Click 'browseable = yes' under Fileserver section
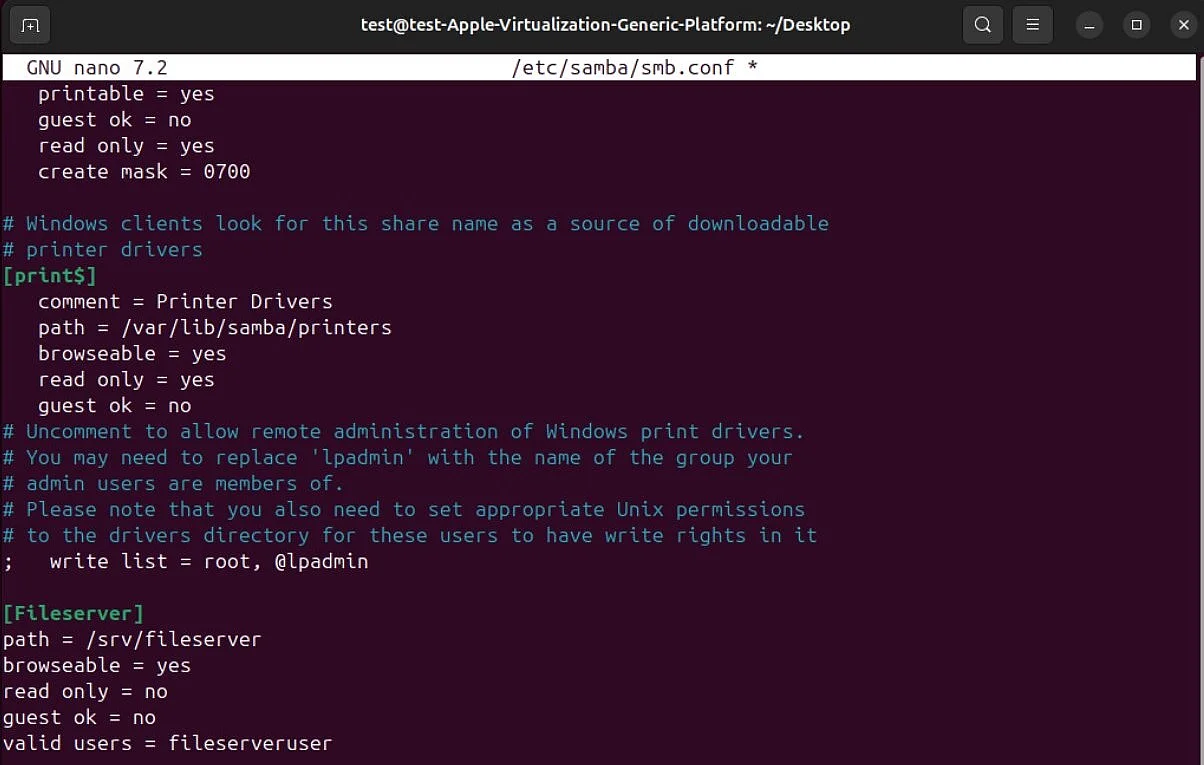 tap(97, 665)
